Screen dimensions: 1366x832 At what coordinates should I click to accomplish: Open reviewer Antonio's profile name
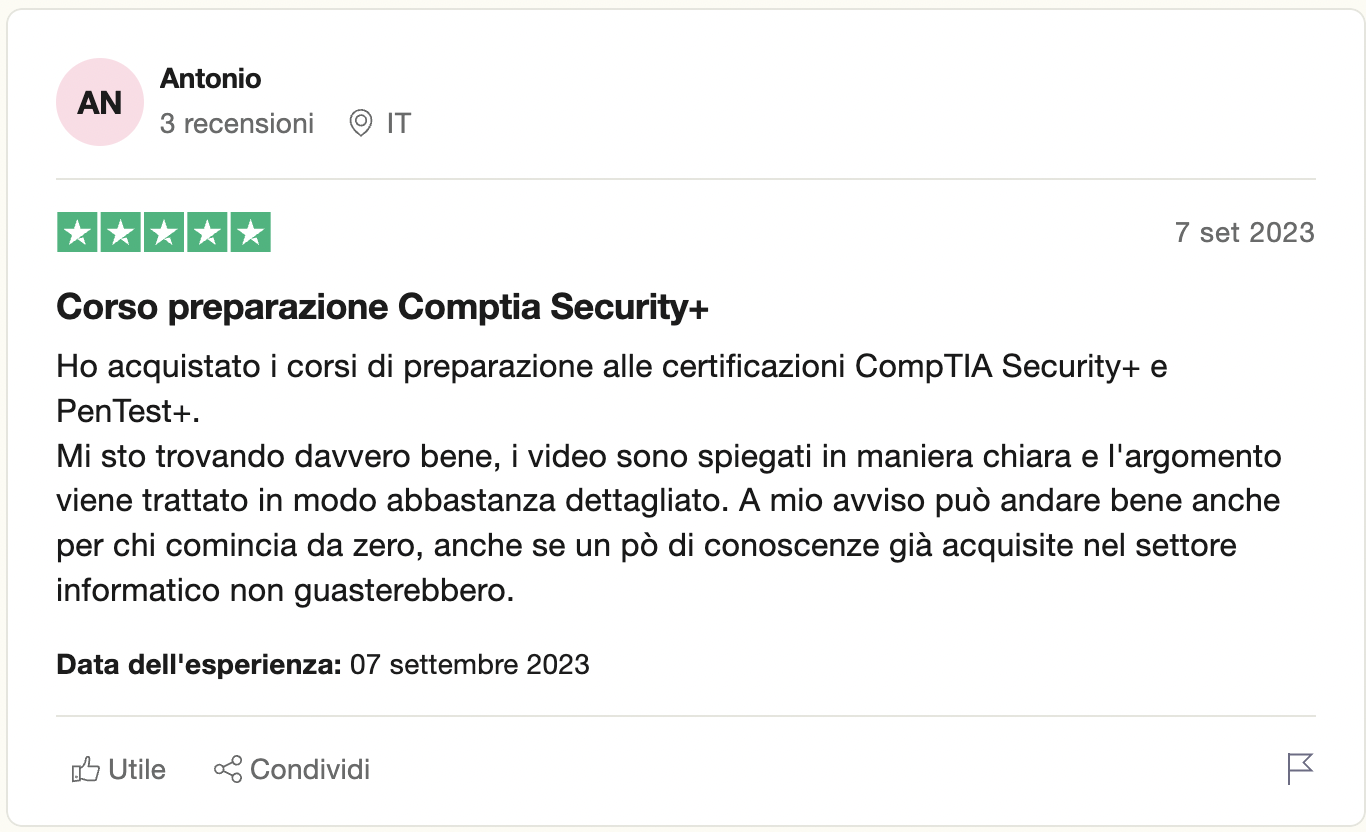[x=210, y=78]
